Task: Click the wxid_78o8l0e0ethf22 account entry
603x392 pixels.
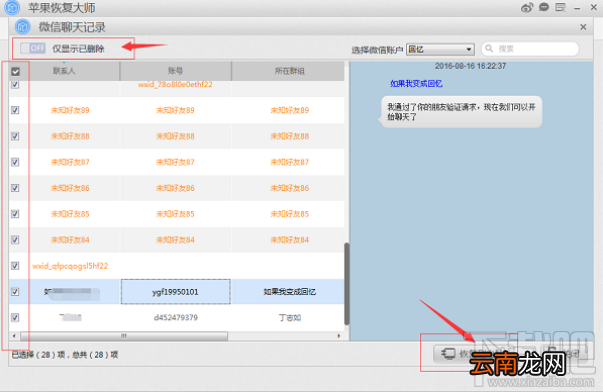Action: pyautogui.click(x=175, y=85)
